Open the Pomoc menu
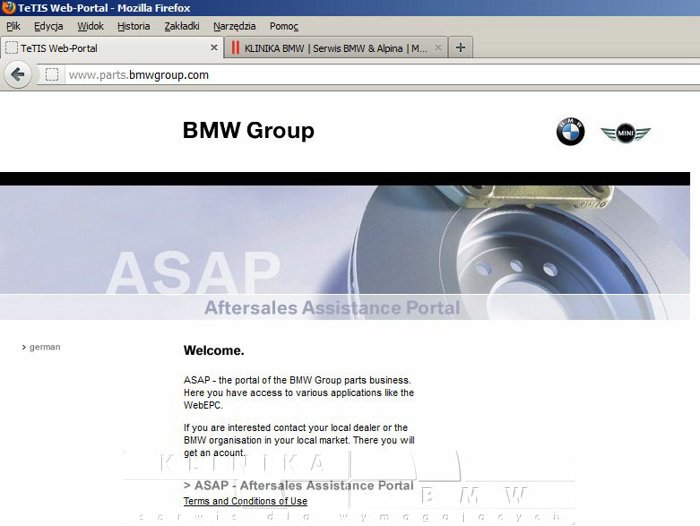Image resolution: width=700 pixels, height=526 pixels. [x=283, y=26]
